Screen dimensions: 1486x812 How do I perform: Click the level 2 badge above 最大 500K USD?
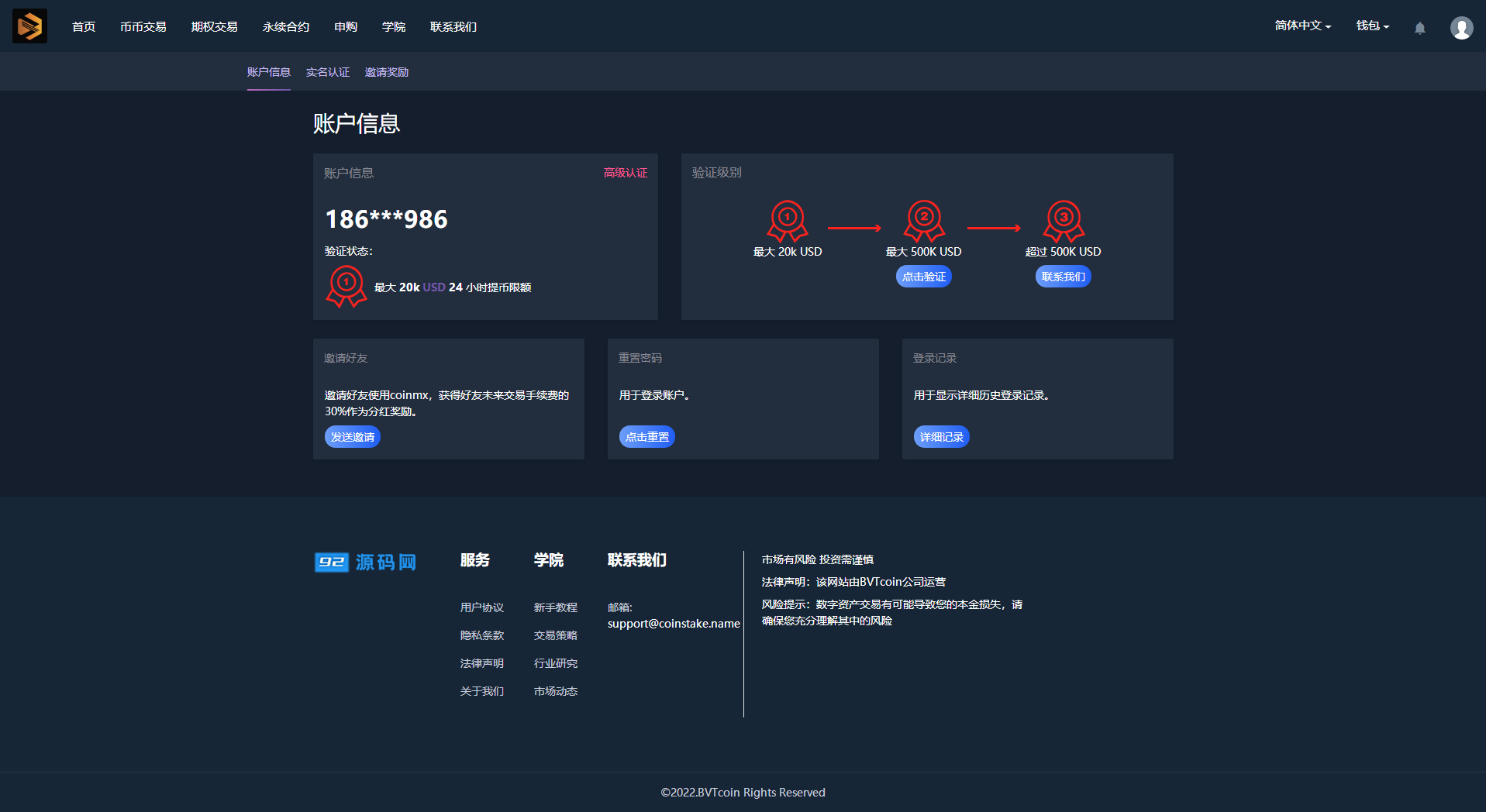pos(924,222)
